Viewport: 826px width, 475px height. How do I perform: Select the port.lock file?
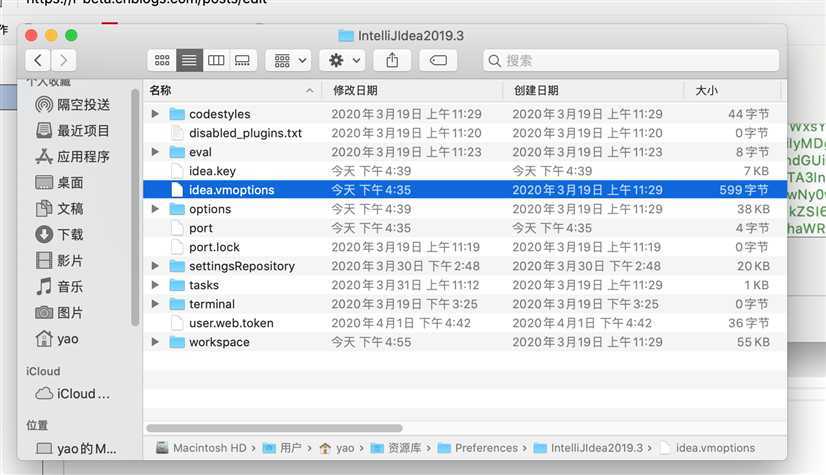465,247
